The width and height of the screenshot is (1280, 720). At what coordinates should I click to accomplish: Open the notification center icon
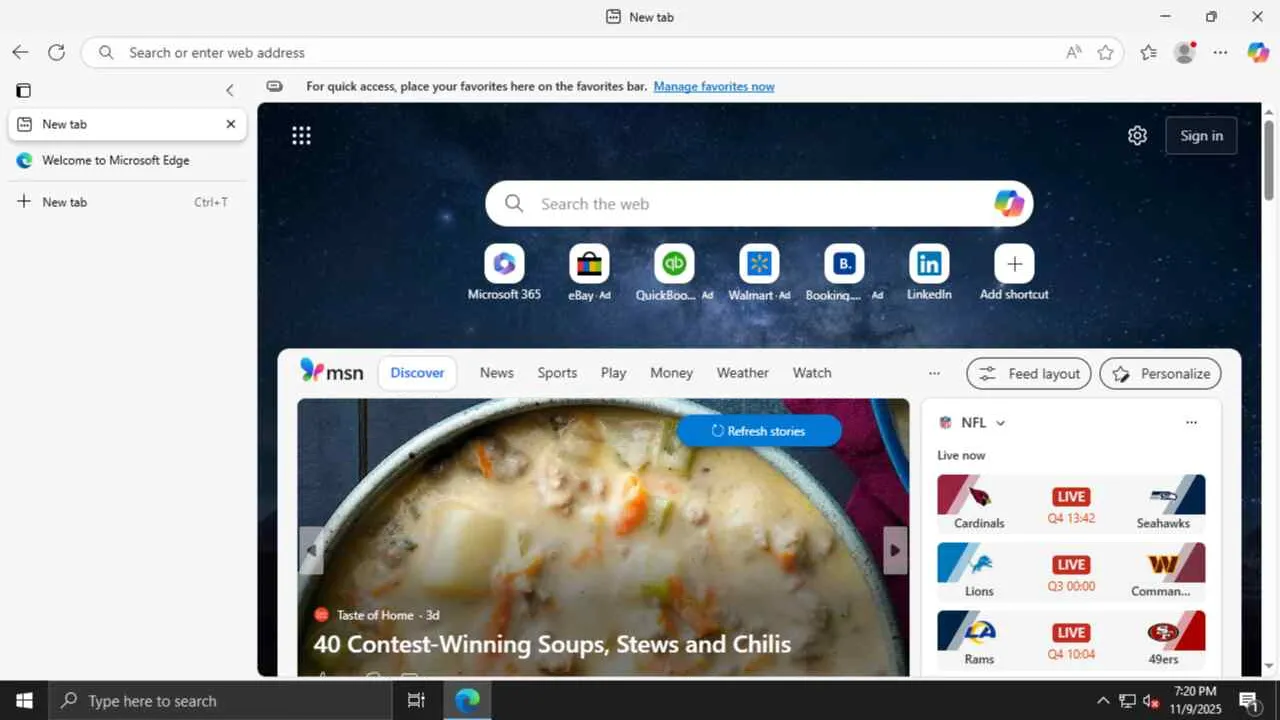point(1248,701)
